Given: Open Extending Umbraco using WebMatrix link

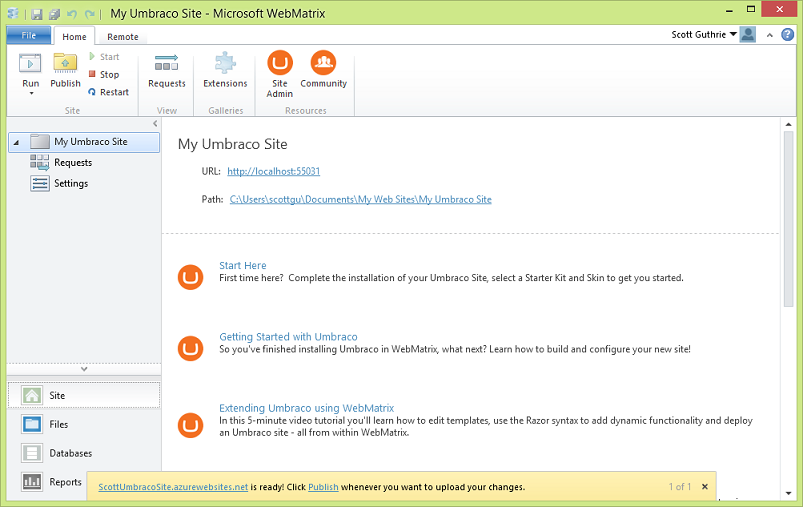Looking at the screenshot, I should click(x=307, y=408).
